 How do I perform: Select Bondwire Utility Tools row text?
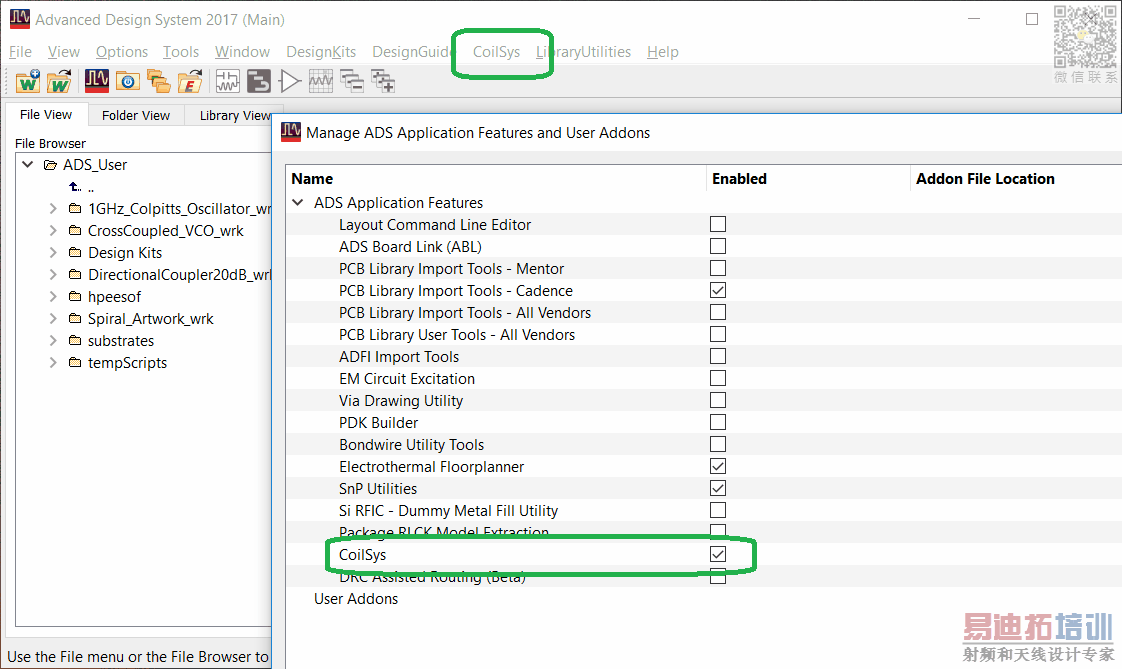coord(411,444)
